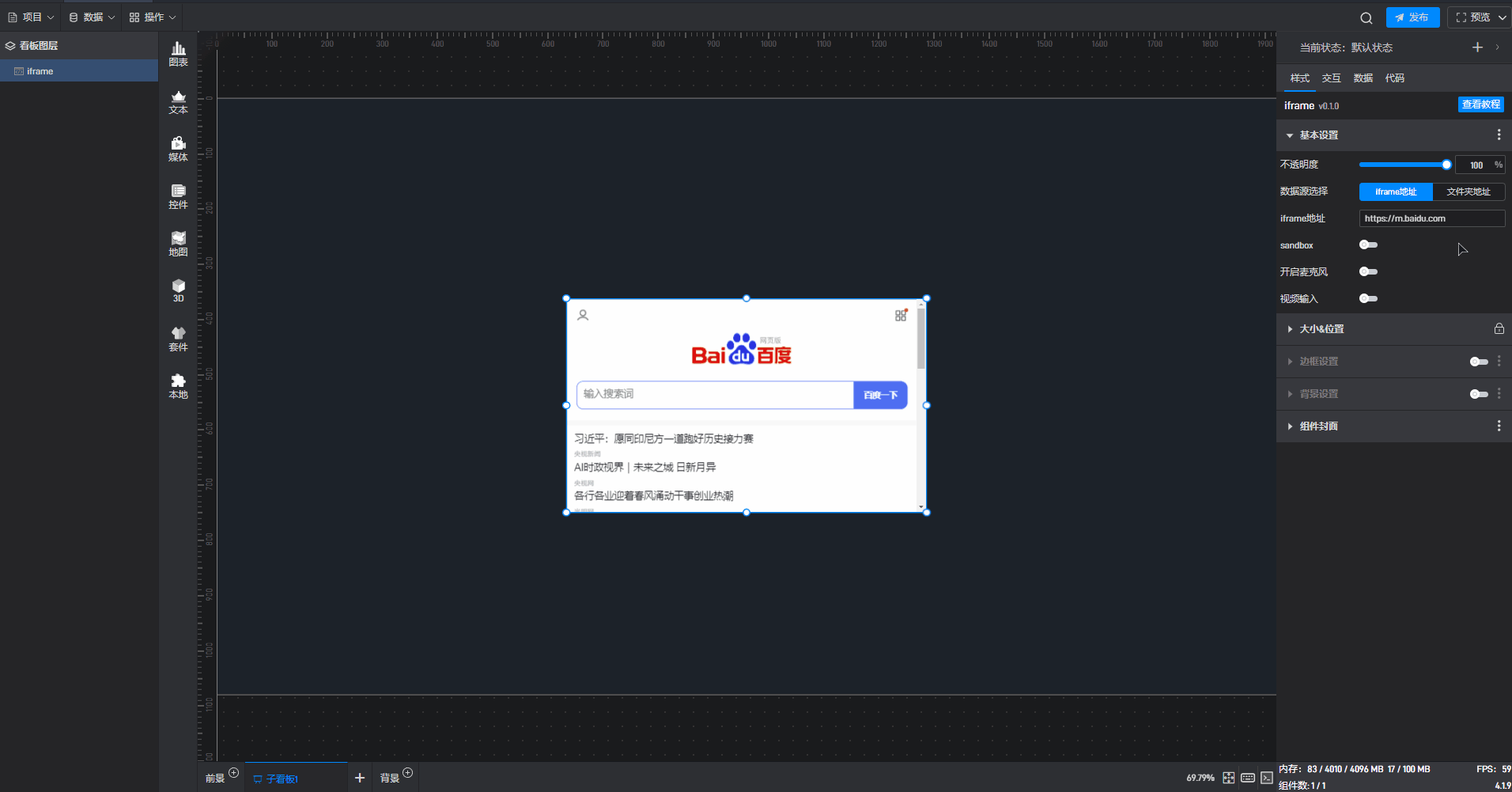Open the 操作 dropdown menu

click(x=153, y=17)
